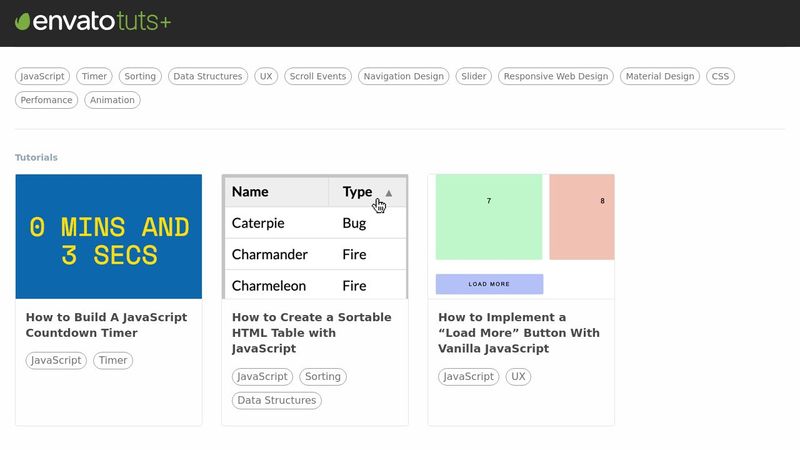Select the Navigation Design filter tag

pos(404,76)
